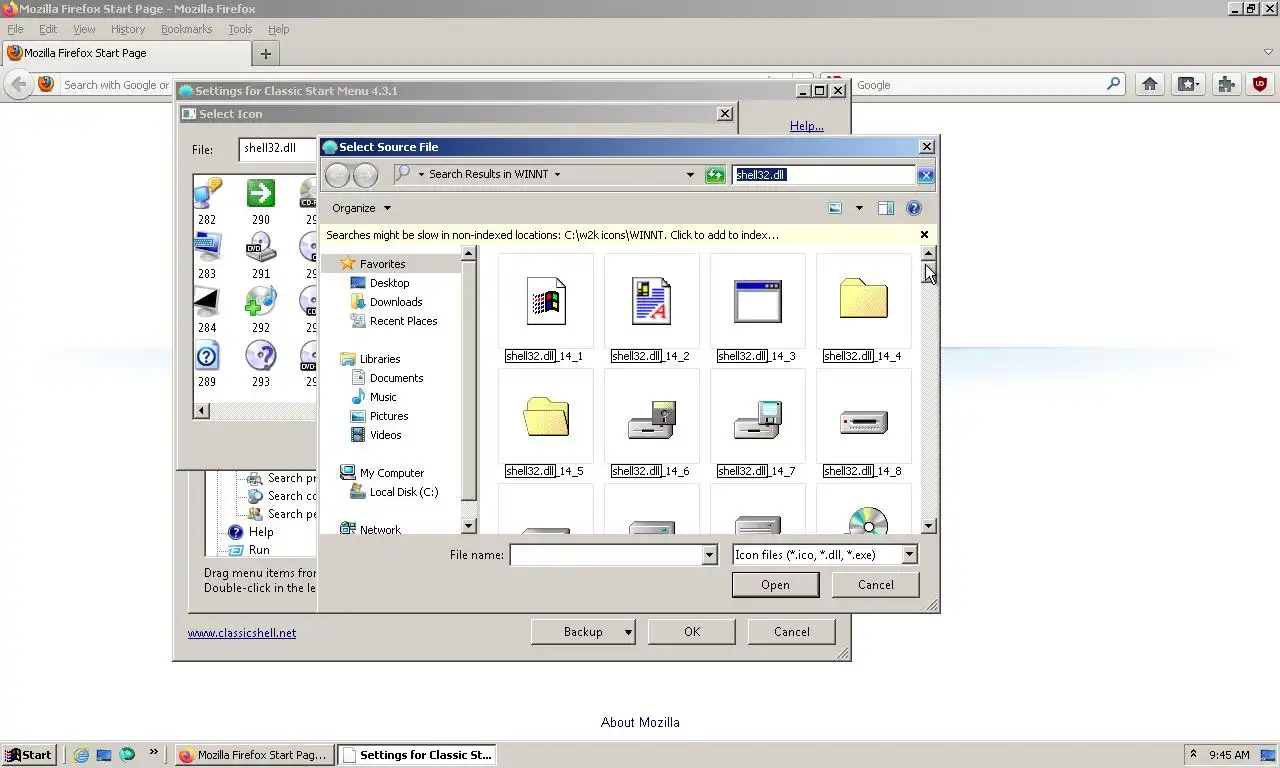Click the Select Icon File text field
The image size is (1280, 768).
coord(279,148)
